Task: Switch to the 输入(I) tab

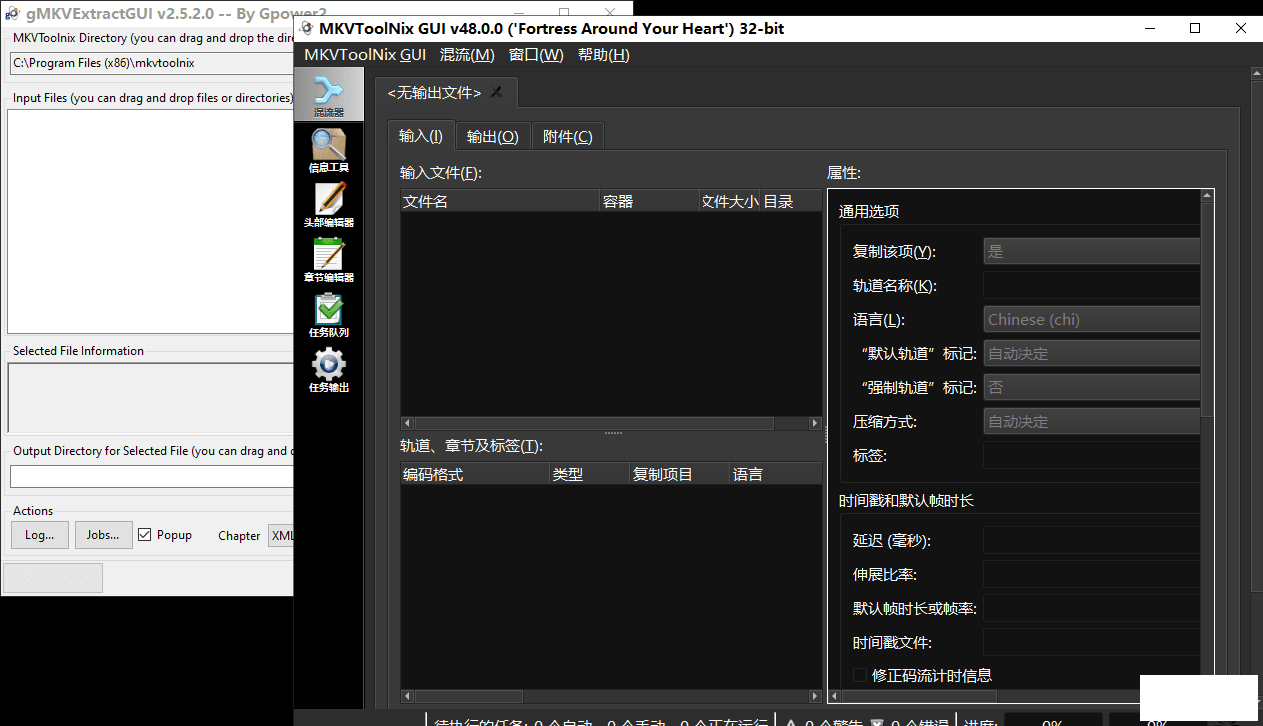Action: pyautogui.click(x=421, y=136)
